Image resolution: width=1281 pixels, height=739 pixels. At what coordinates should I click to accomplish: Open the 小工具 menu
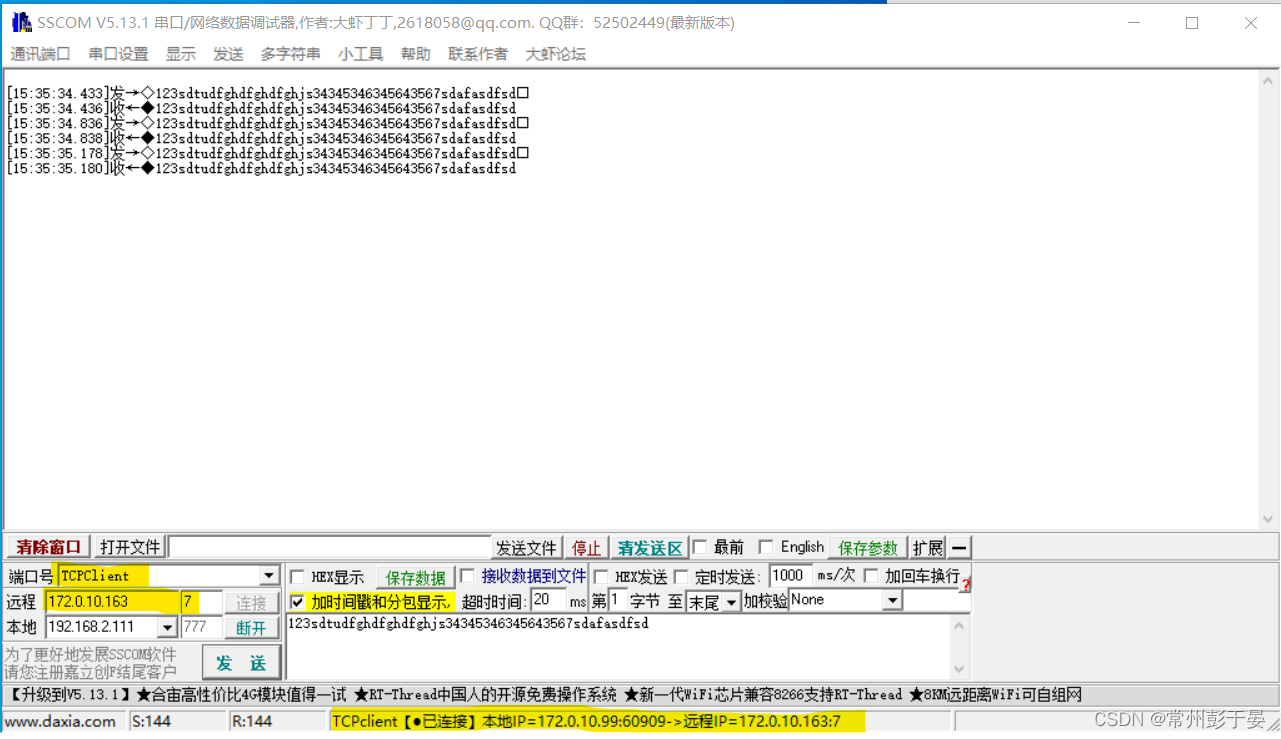pos(360,54)
